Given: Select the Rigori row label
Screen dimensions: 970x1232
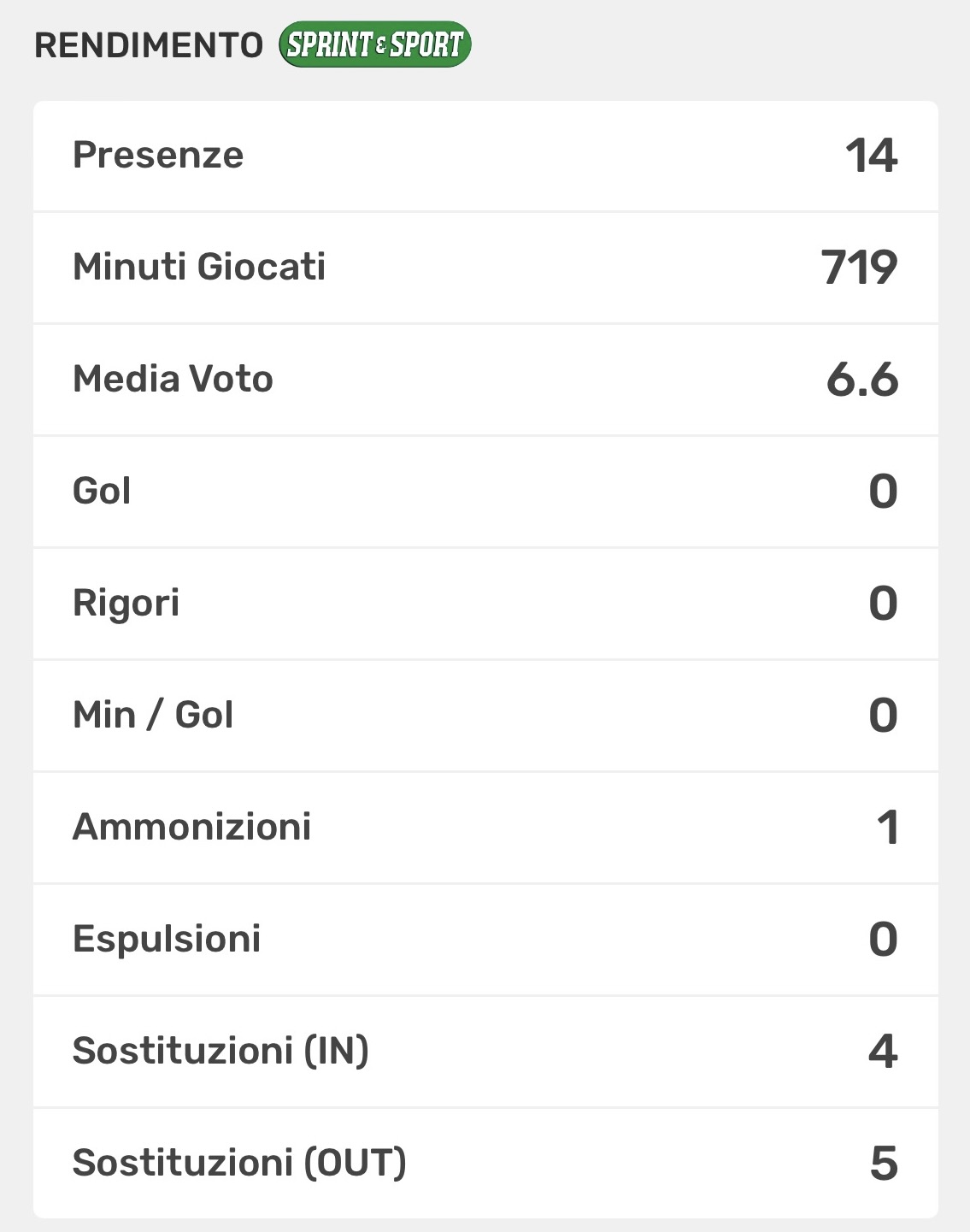Looking at the screenshot, I should point(126,603).
